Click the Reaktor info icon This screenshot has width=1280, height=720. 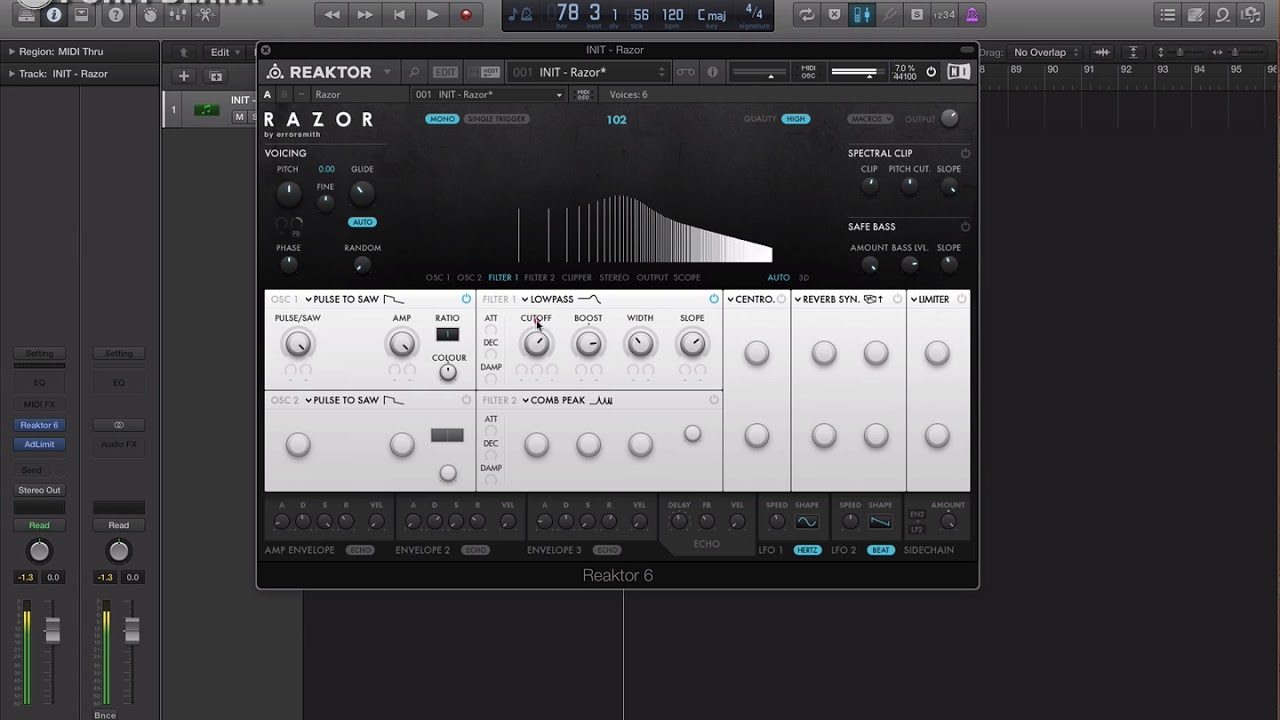[x=712, y=72]
